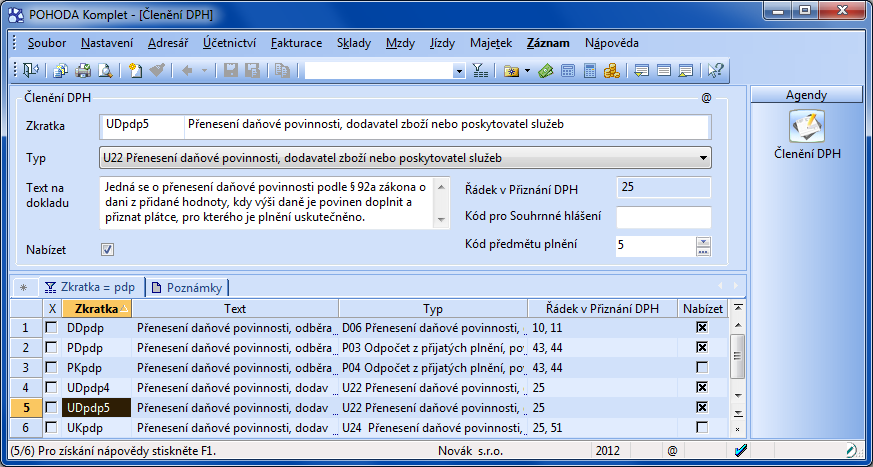
Task: Check the X box for UDpdp4 row
Action: (51, 387)
